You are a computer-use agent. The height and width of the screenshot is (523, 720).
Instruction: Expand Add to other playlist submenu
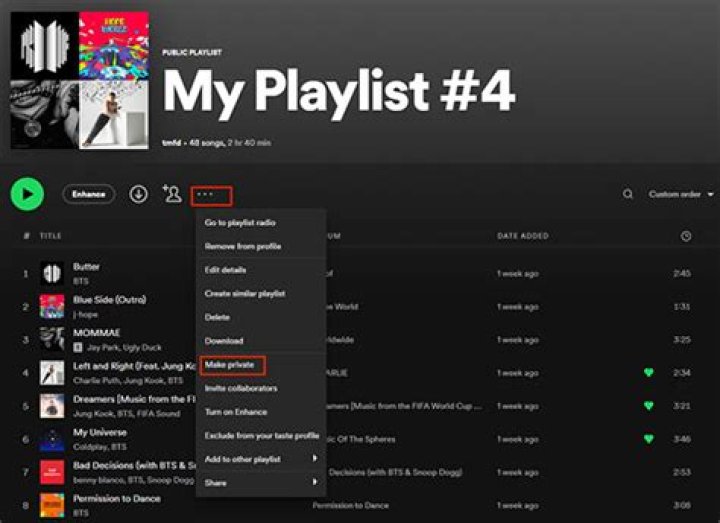point(260,459)
